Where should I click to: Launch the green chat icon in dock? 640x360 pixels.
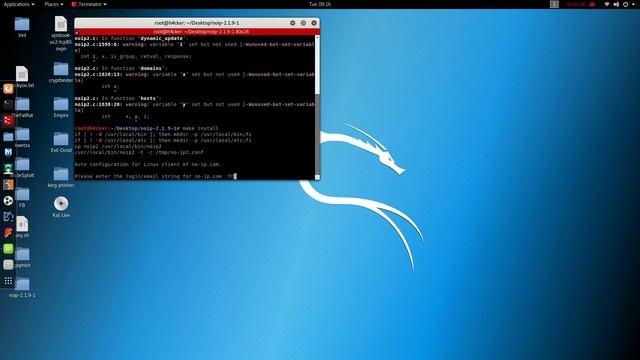point(8,249)
